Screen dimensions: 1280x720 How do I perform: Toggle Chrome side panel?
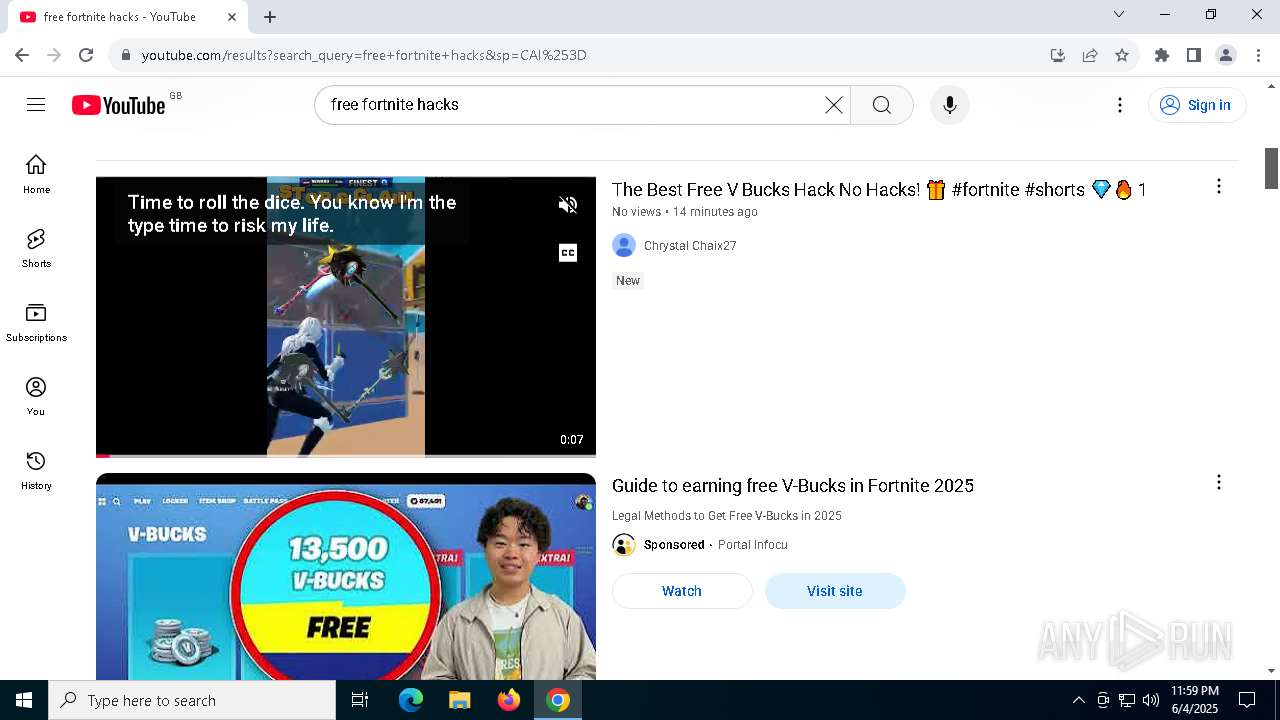pos(1194,55)
